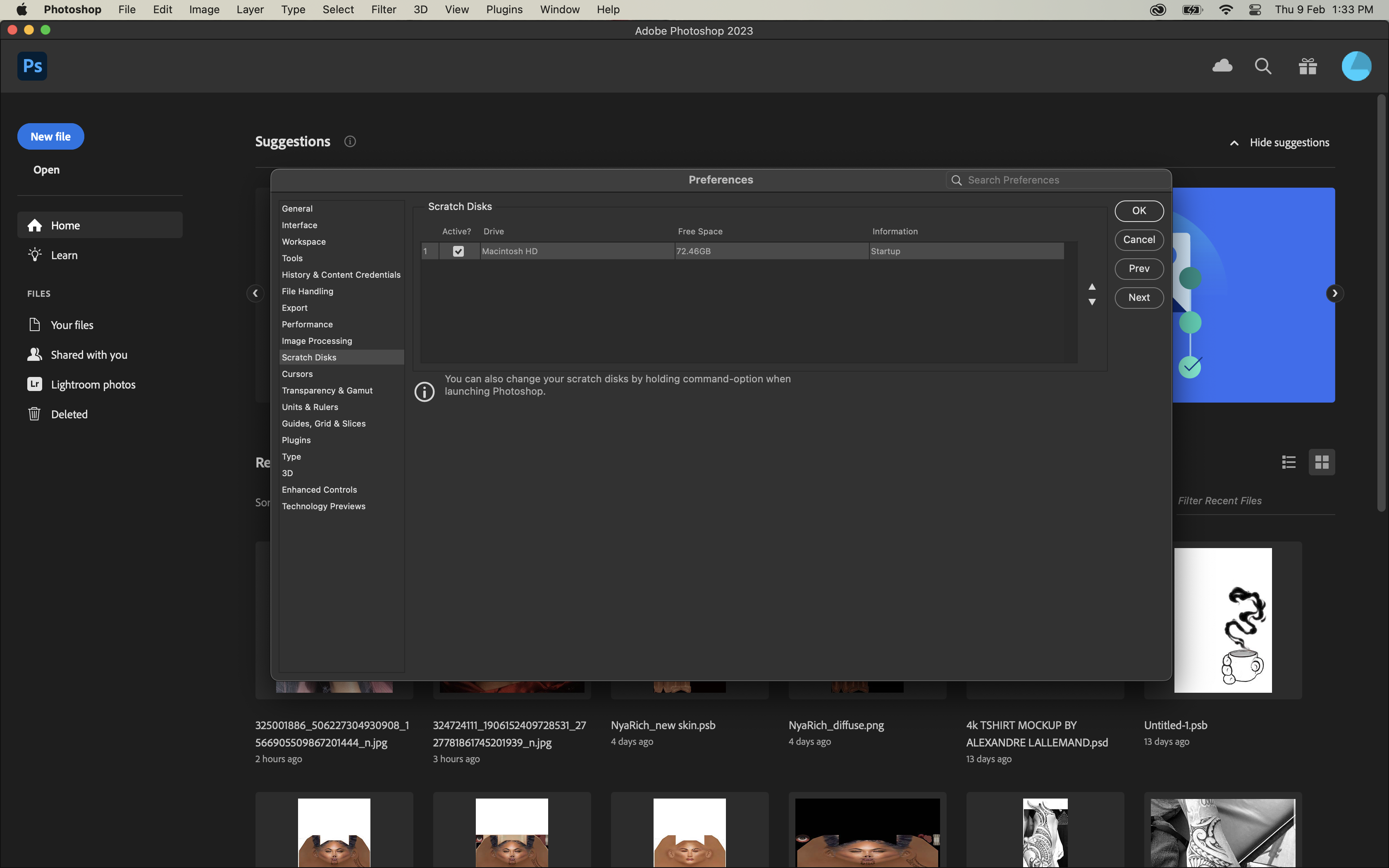The image size is (1389, 868).
Task: Open the File menu
Action: pos(127,9)
